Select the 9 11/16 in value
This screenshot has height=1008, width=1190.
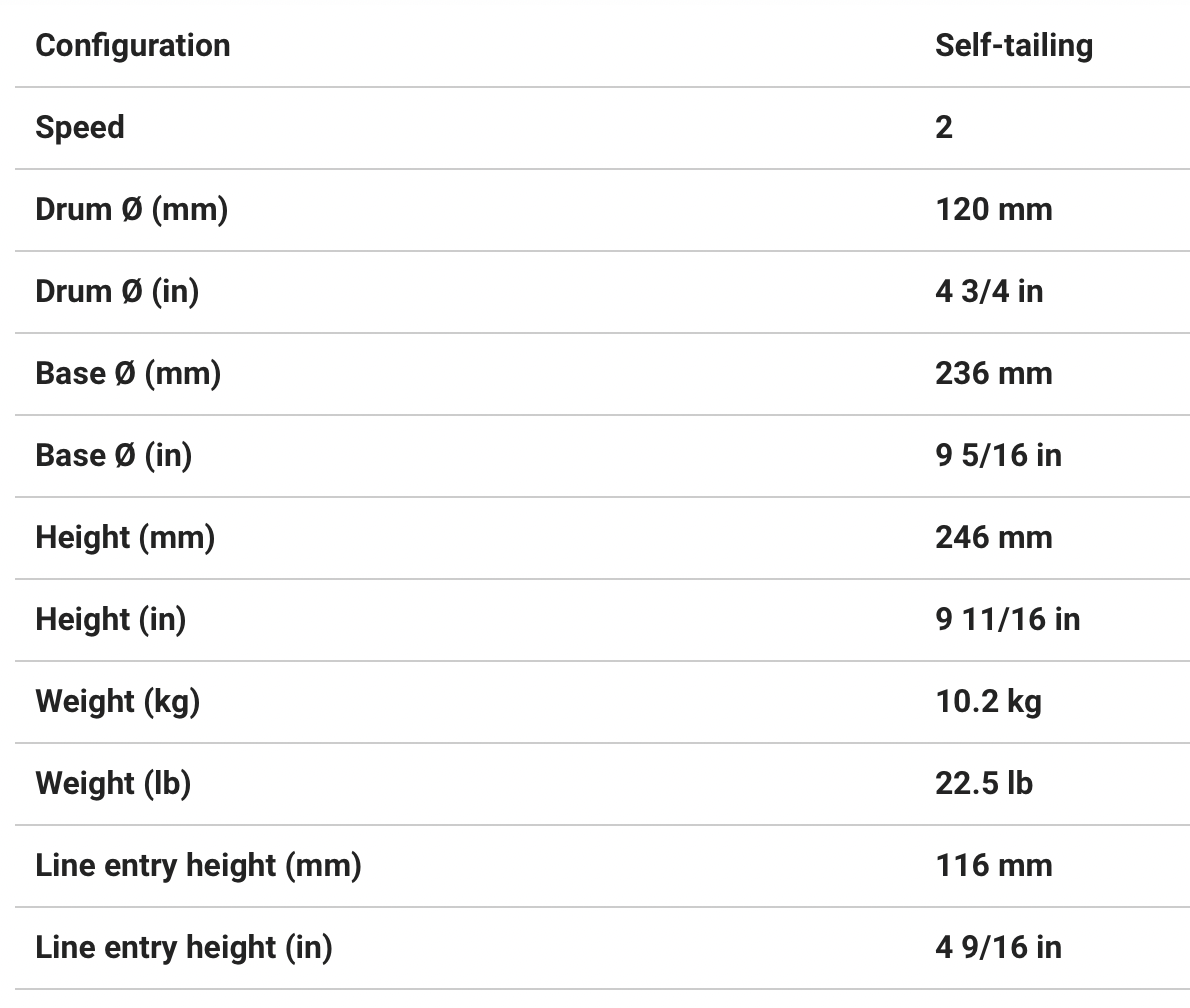click(x=1007, y=620)
